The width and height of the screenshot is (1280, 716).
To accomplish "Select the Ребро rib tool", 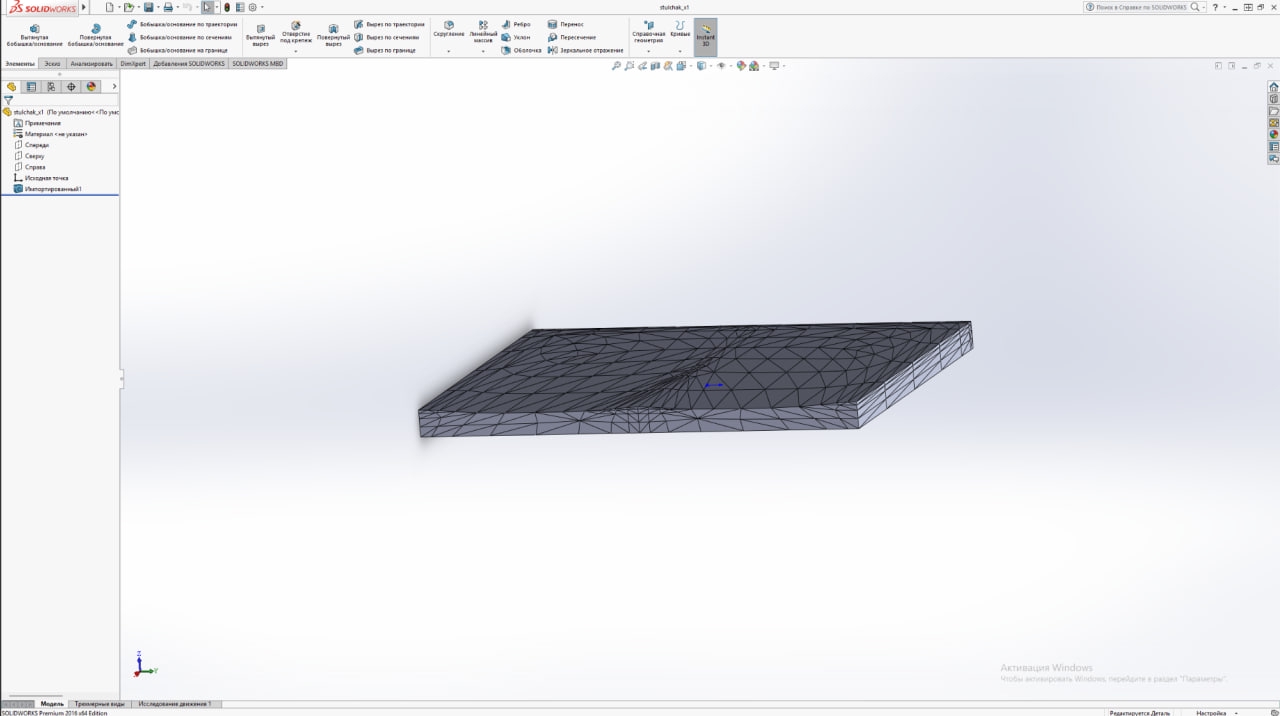I will [516, 24].
